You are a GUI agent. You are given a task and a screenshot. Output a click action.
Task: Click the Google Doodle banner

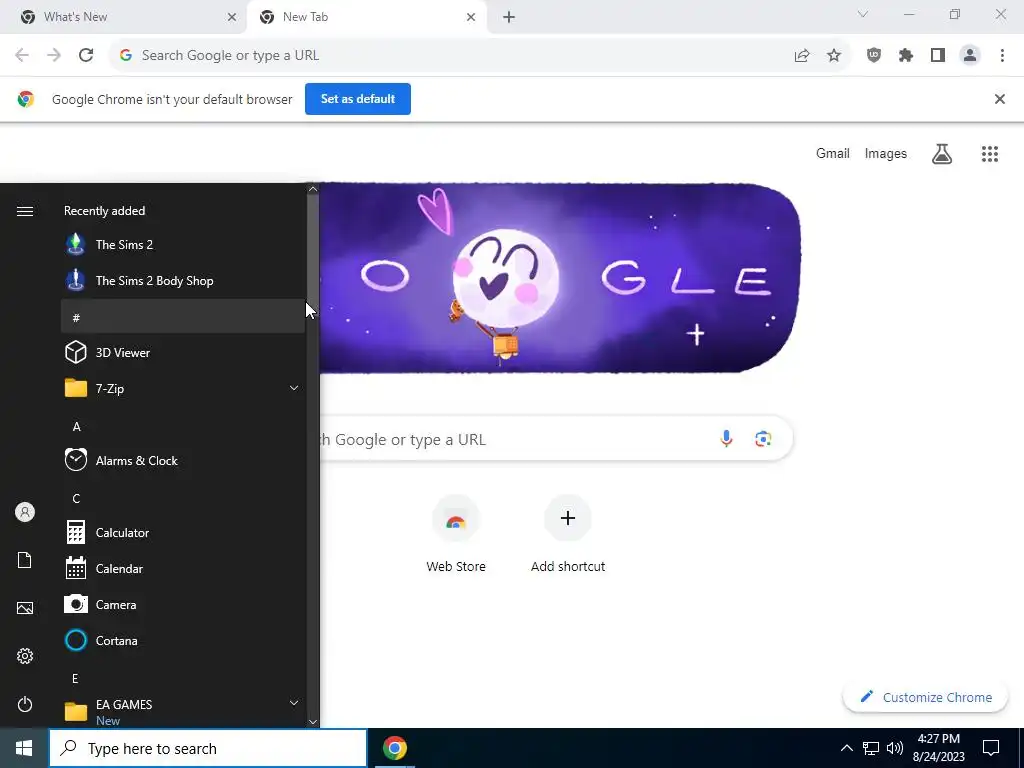(x=560, y=278)
